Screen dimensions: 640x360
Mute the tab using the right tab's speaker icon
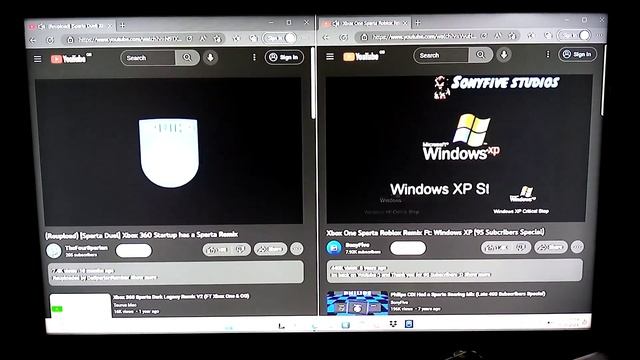pyautogui.click(x=336, y=24)
